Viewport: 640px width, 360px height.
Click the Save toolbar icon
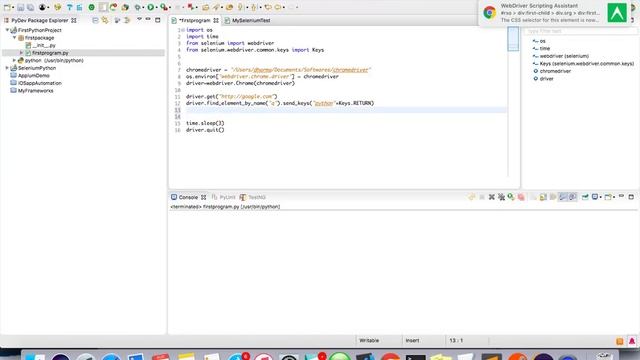[20, 7]
